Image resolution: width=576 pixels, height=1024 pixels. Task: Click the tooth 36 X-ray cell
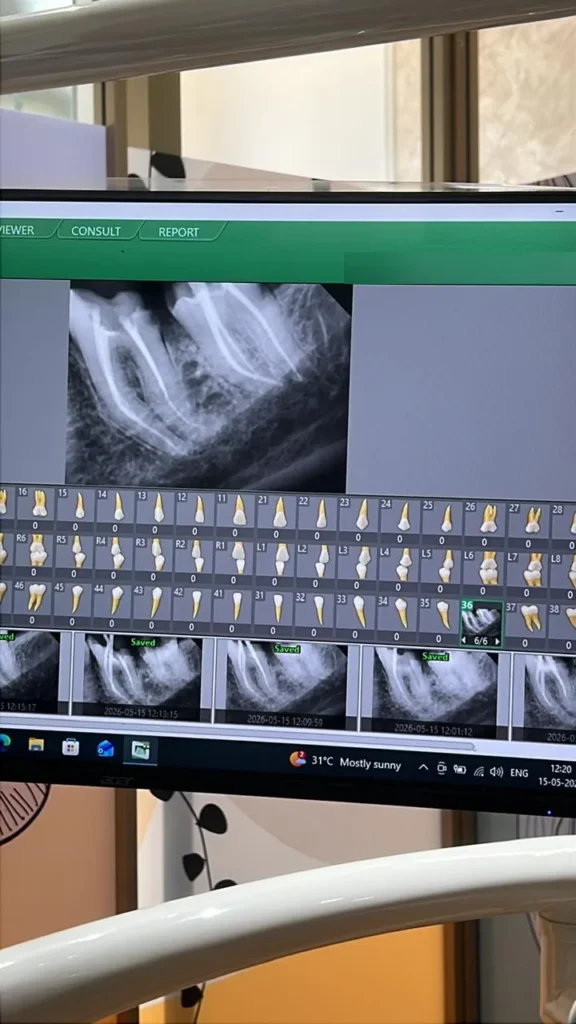(482, 624)
